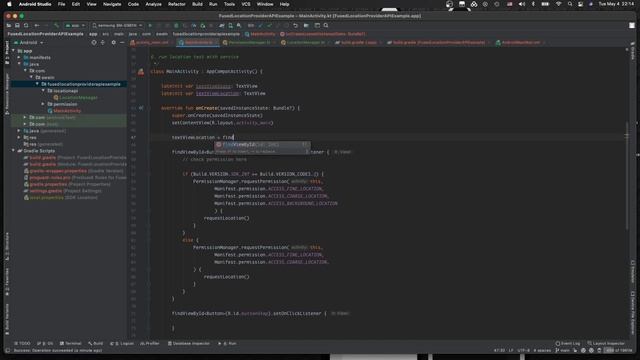Click the Save All toolbar icon
The image size is (640, 360).
click(17, 25)
